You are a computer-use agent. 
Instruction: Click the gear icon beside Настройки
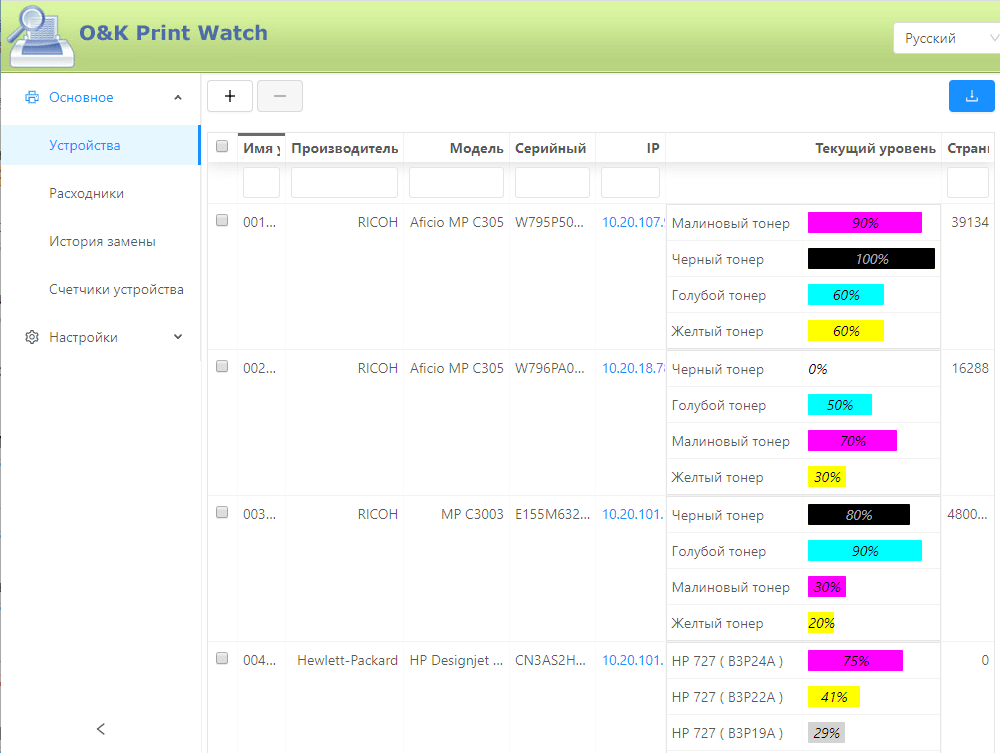[32, 337]
